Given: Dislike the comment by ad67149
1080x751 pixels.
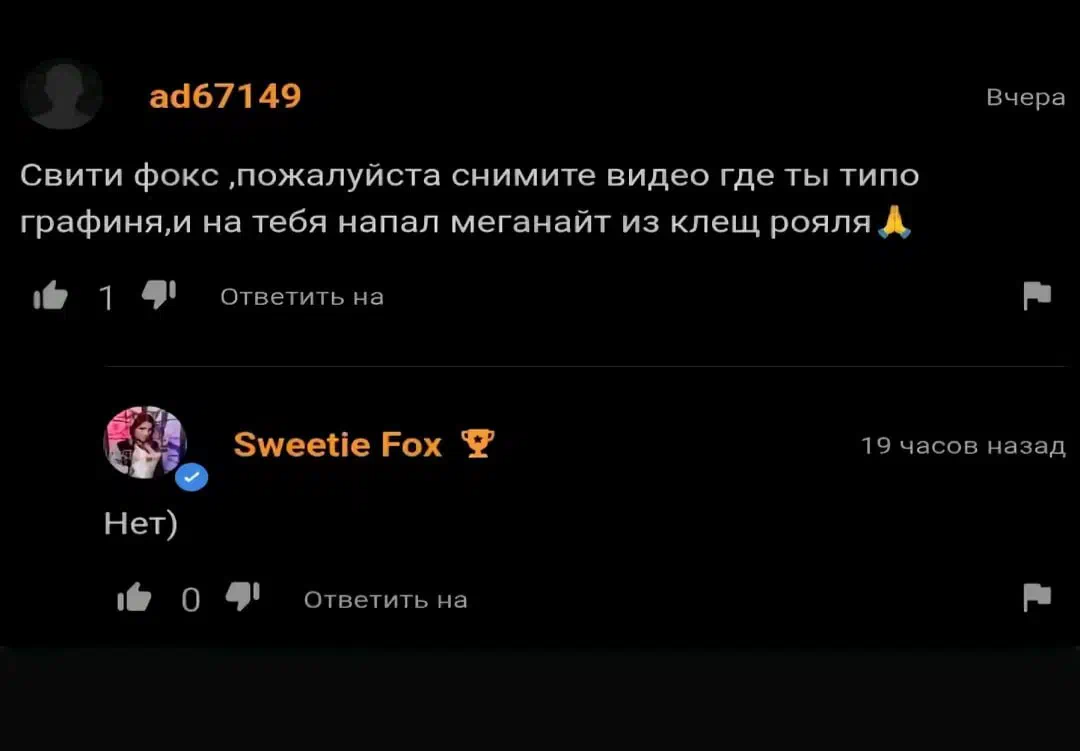Looking at the screenshot, I should (x=159, y=295).
